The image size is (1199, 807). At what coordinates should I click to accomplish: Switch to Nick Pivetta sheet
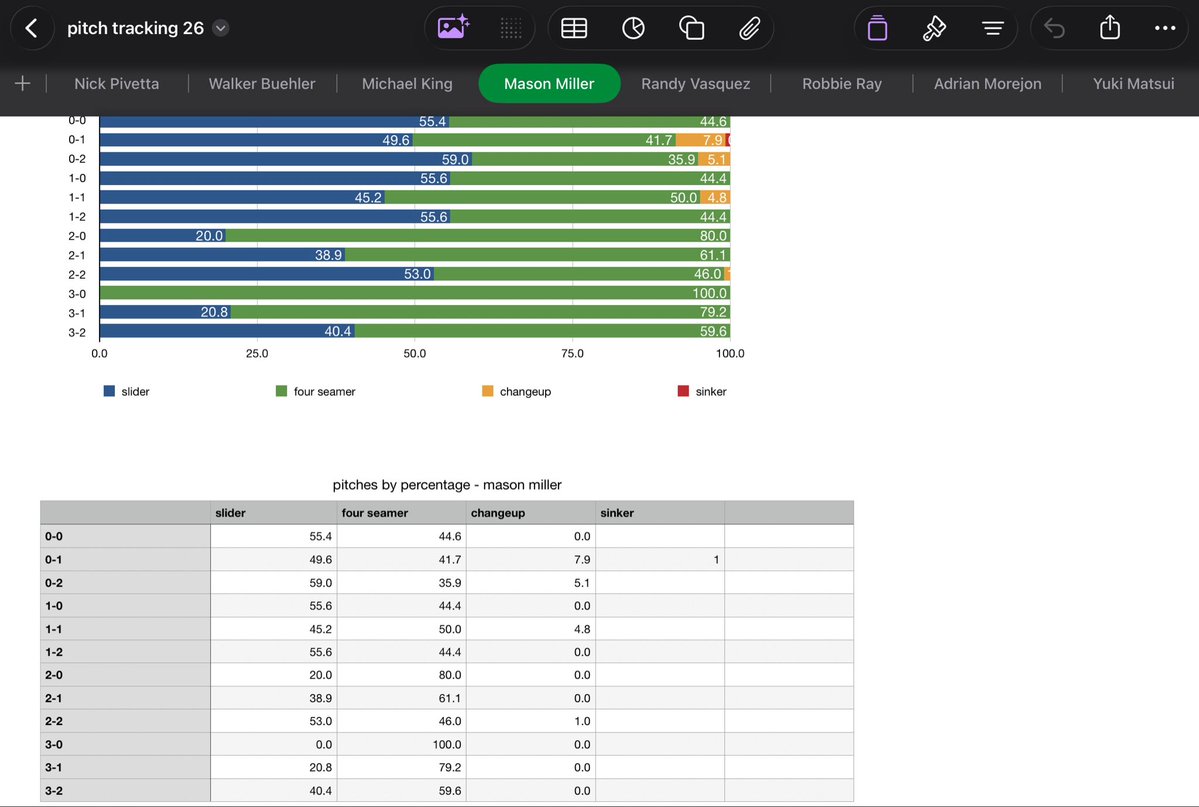point(116,83)
